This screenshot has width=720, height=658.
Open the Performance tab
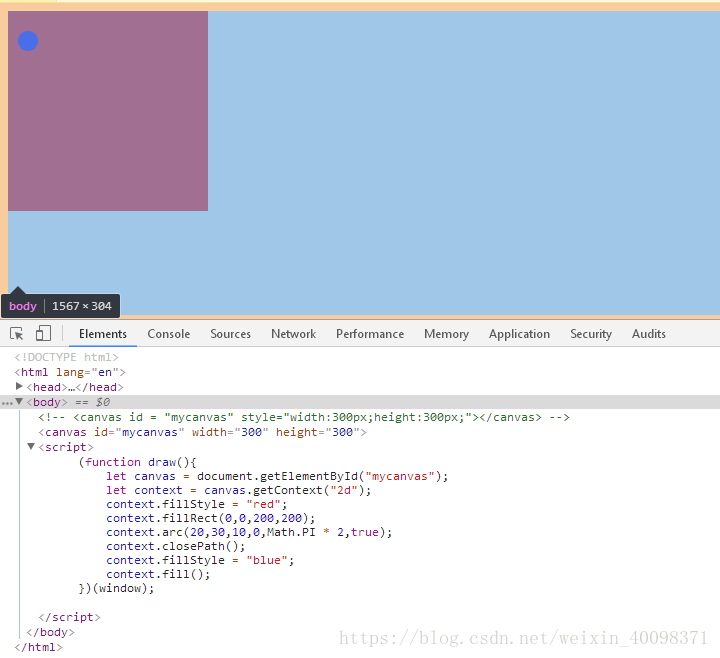(370, 334)
